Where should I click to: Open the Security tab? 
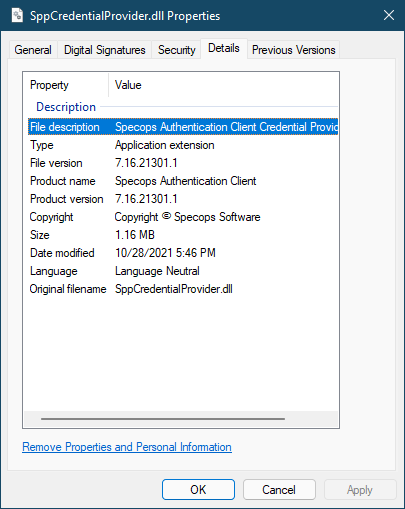click(x=177, y=50)
